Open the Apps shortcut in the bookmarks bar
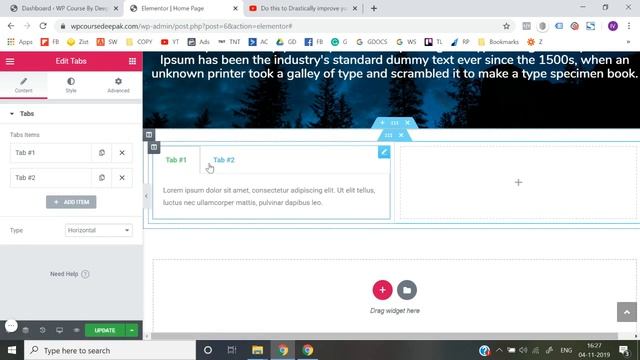This screenshot has height=360, width=640. tap(20, 42)
